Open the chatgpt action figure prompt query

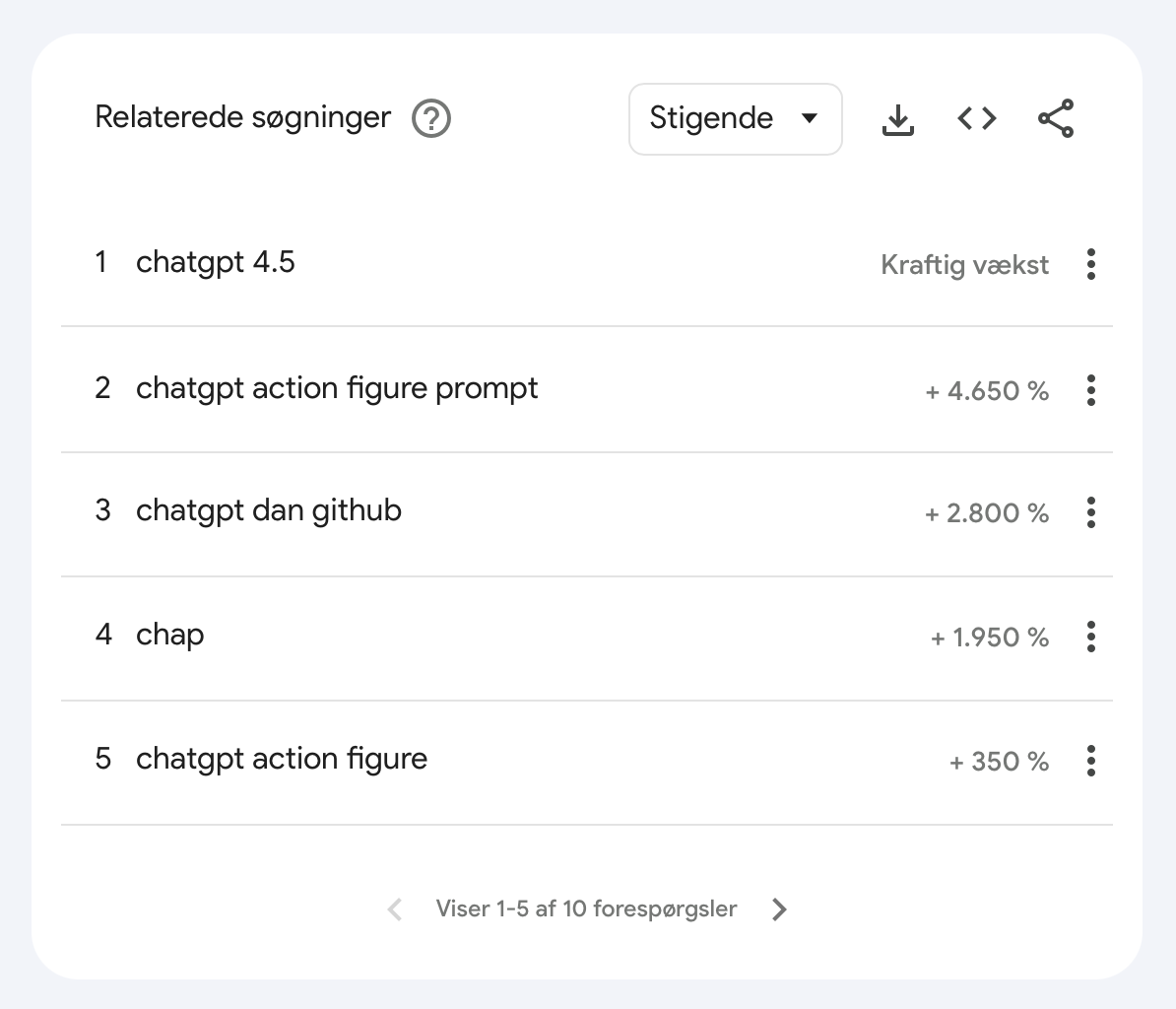pyautogui.click(x=337, y=388)
